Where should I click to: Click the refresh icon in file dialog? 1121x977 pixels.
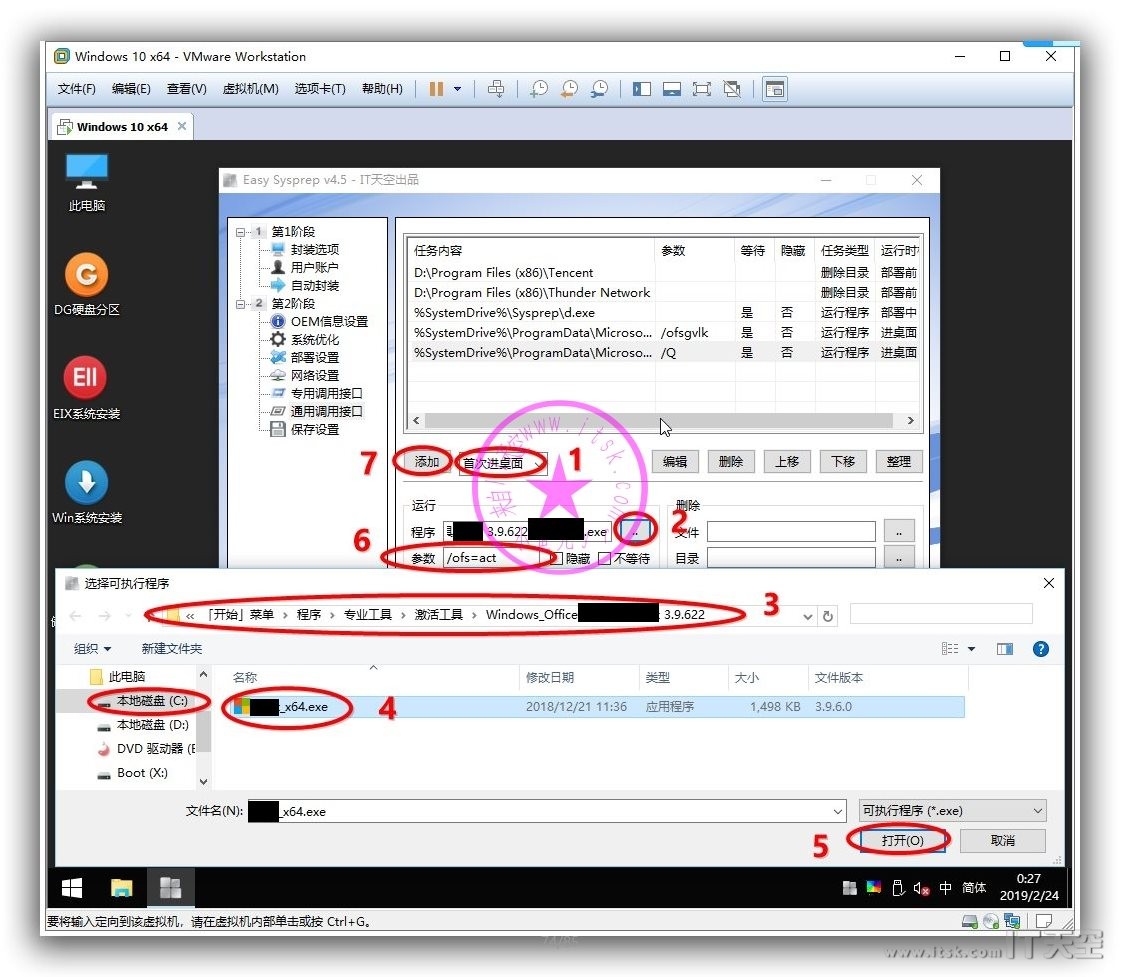828,616
